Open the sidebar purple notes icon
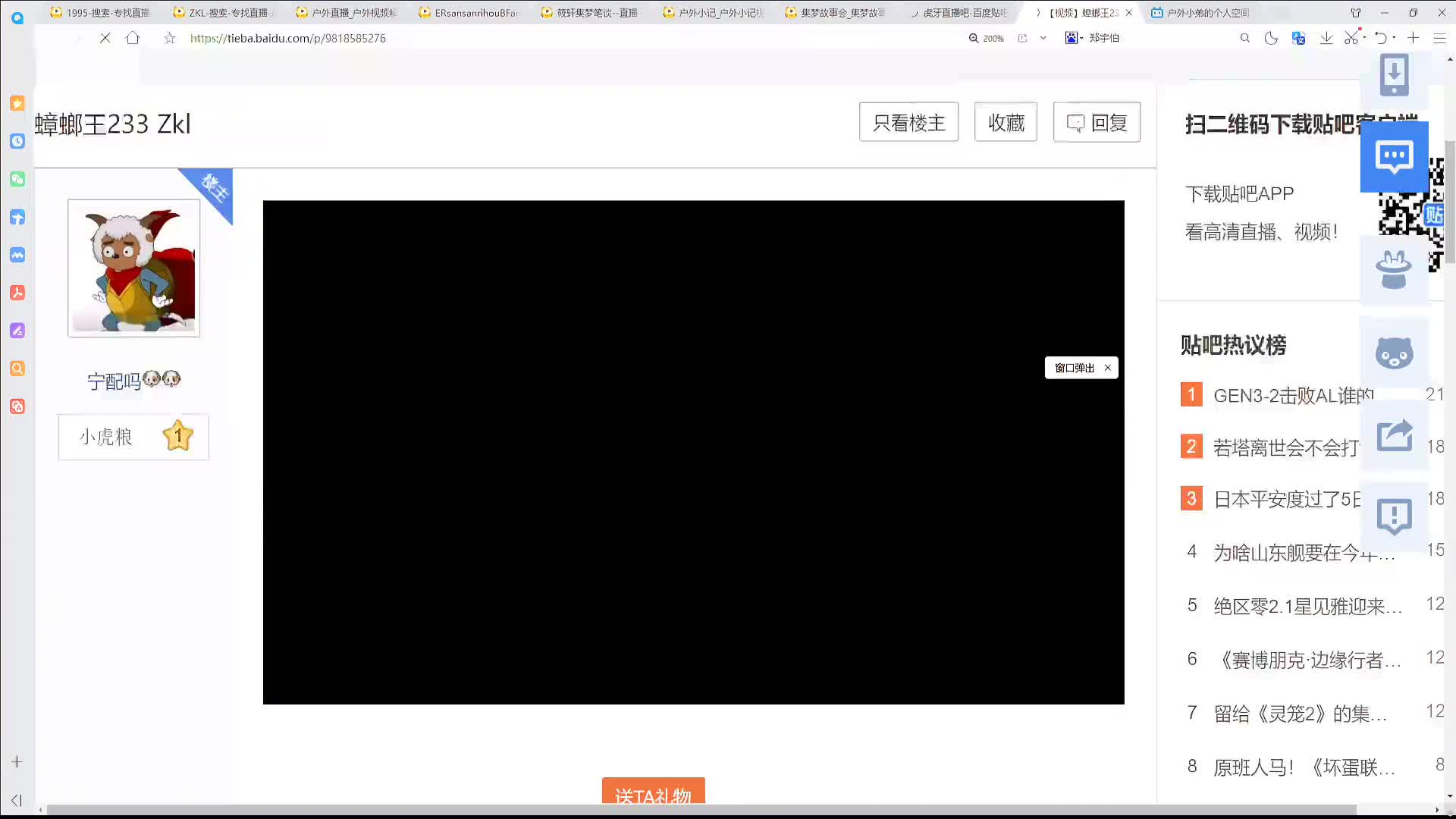Image resolution: width=1456 pixels, height=819 pixels. pos(17,331)
